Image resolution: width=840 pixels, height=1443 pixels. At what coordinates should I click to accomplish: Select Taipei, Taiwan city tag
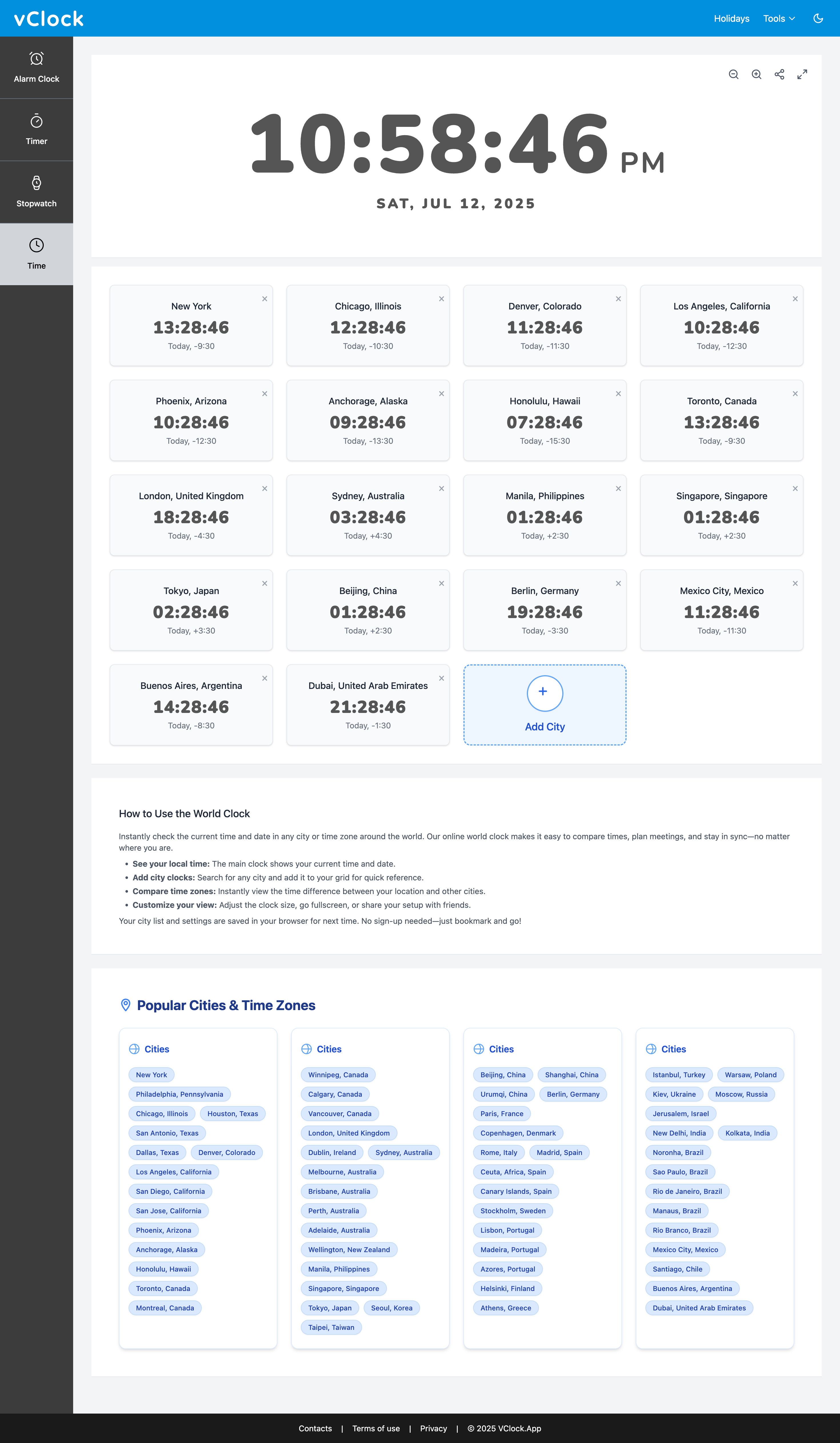331,1327
